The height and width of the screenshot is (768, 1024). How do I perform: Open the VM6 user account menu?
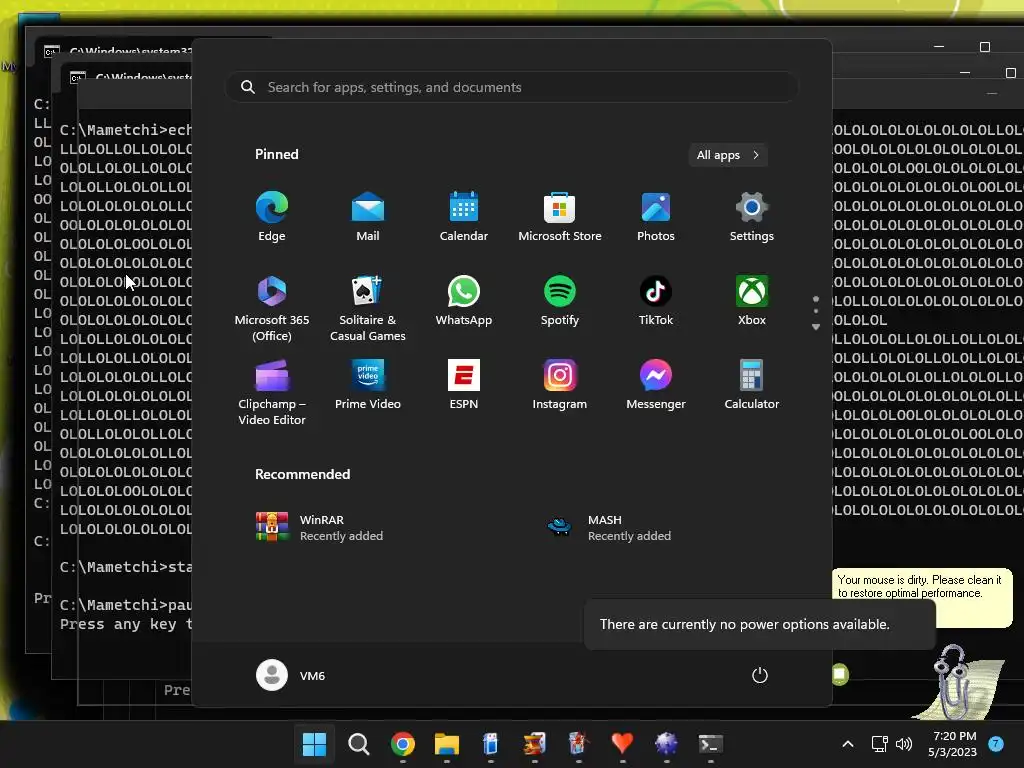[291, 675]
